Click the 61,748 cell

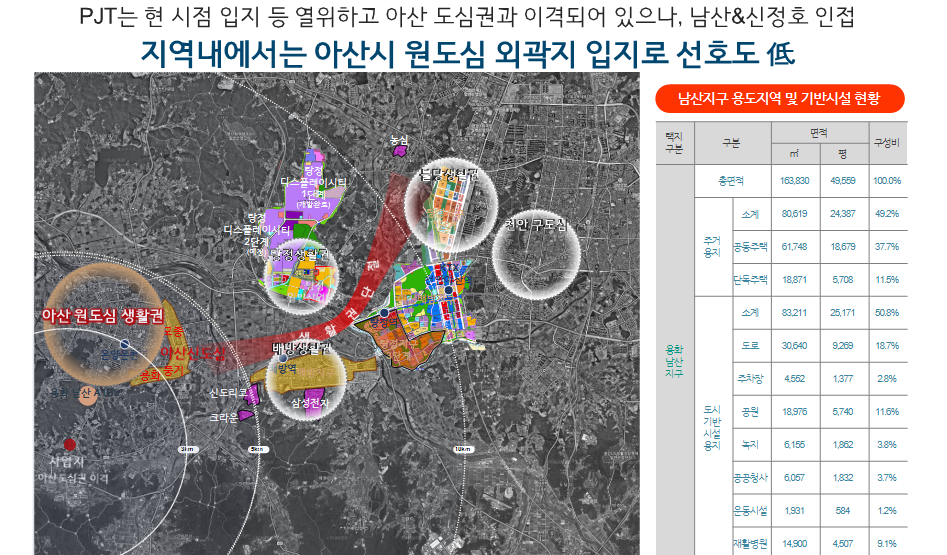[795, 246]
